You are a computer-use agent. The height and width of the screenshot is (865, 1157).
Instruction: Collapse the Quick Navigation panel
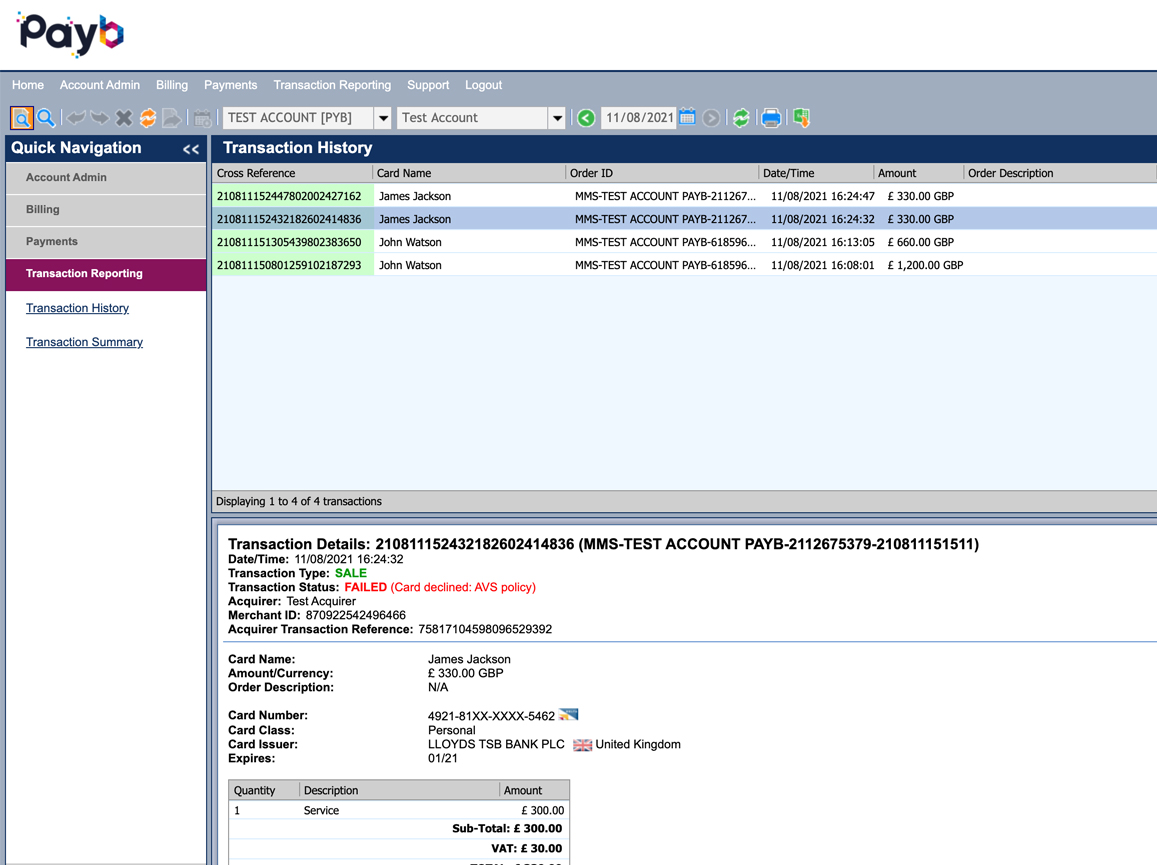coord(191,149)
